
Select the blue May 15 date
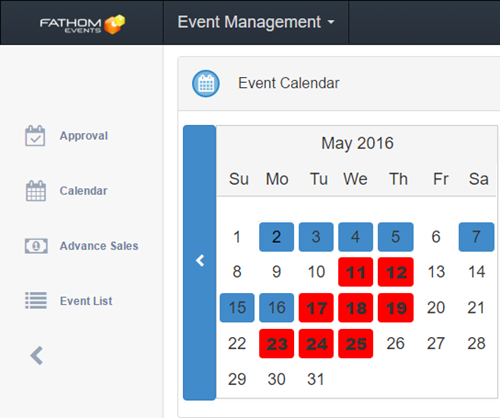point(237,308)
